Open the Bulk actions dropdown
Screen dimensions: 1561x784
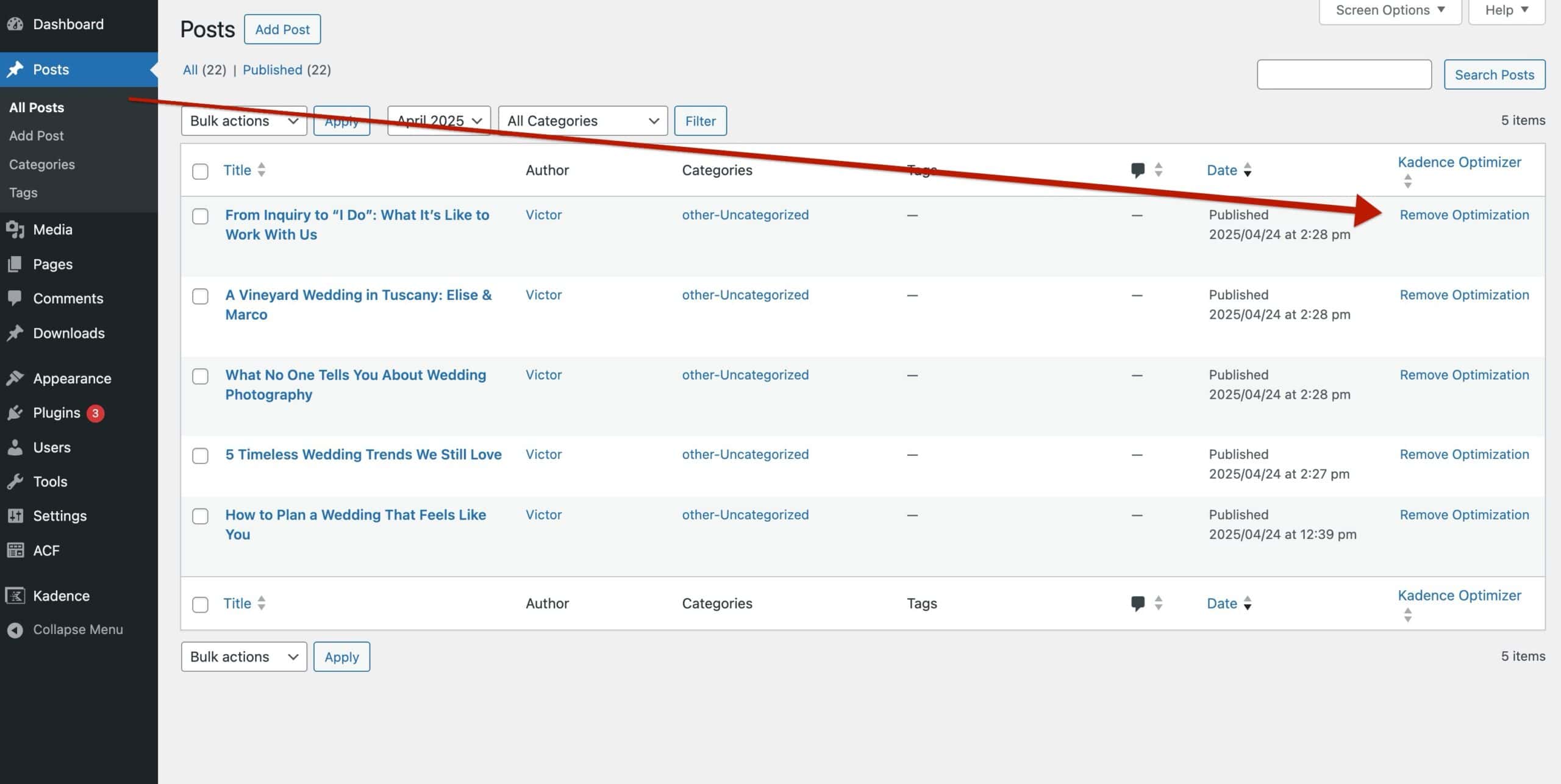[243, 121]
